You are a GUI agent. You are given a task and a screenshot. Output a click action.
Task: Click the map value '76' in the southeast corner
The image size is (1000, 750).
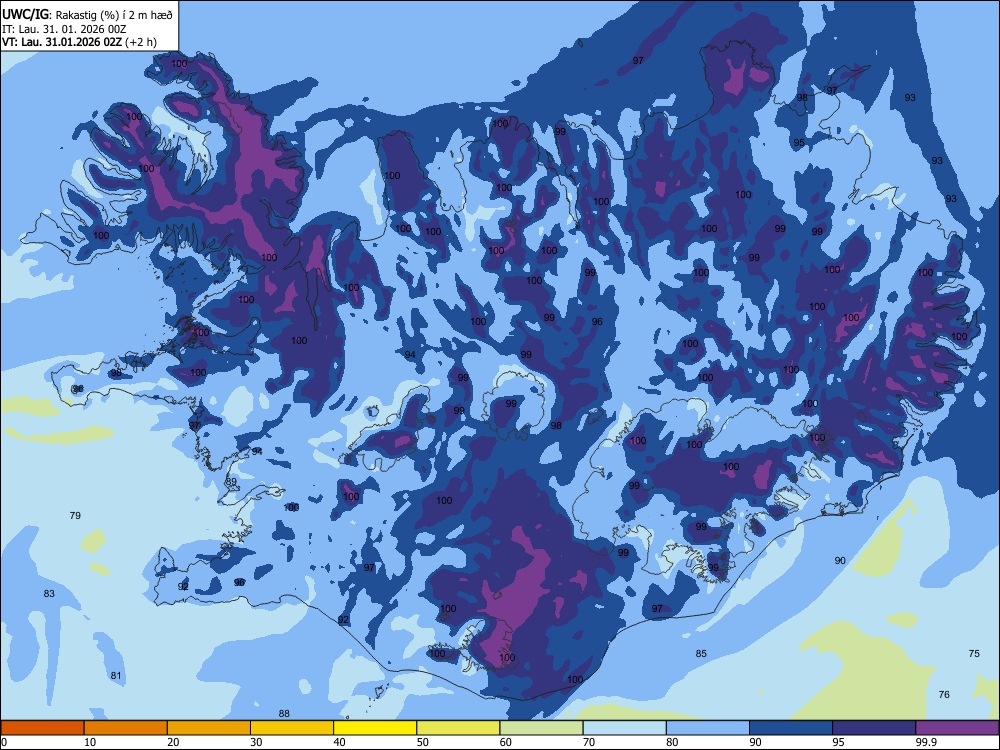pyautogui.click(x=944, y=695)
